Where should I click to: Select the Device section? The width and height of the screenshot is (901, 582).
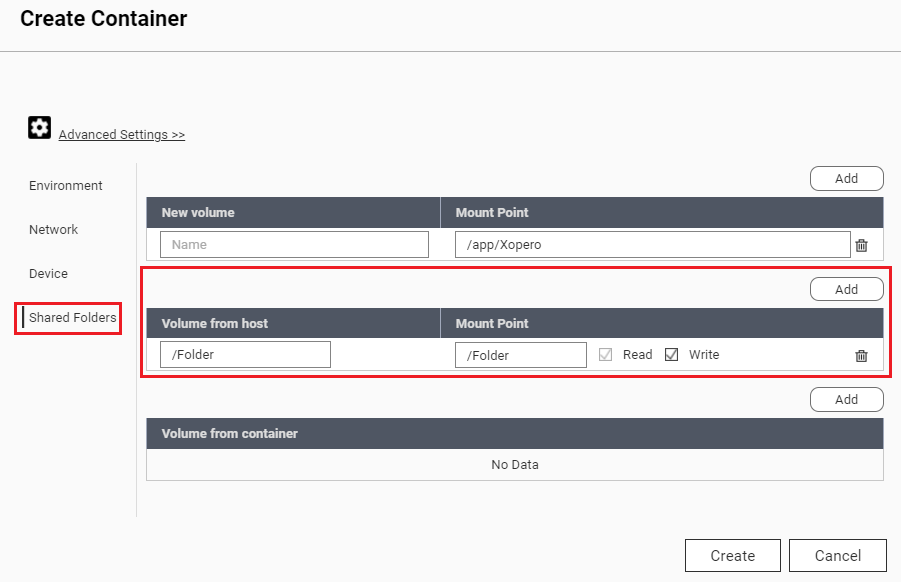46,273
